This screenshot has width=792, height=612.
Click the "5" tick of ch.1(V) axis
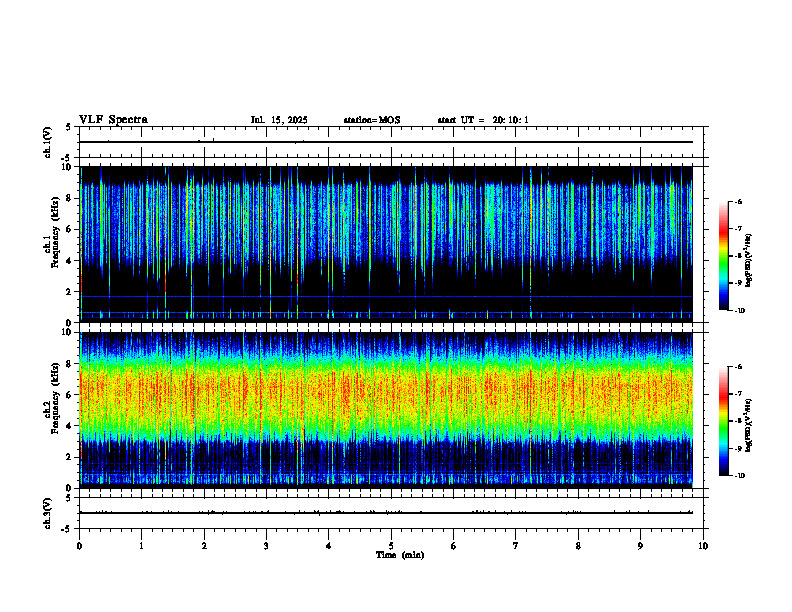pyautogui.click(x=69, y=127)
